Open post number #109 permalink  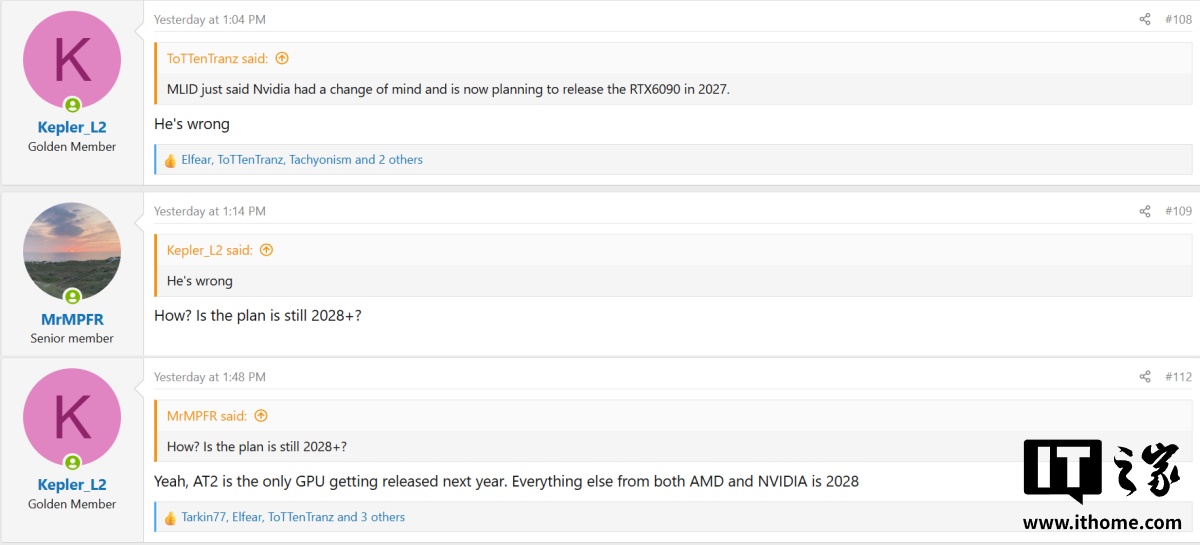[x=1178, y=211]
